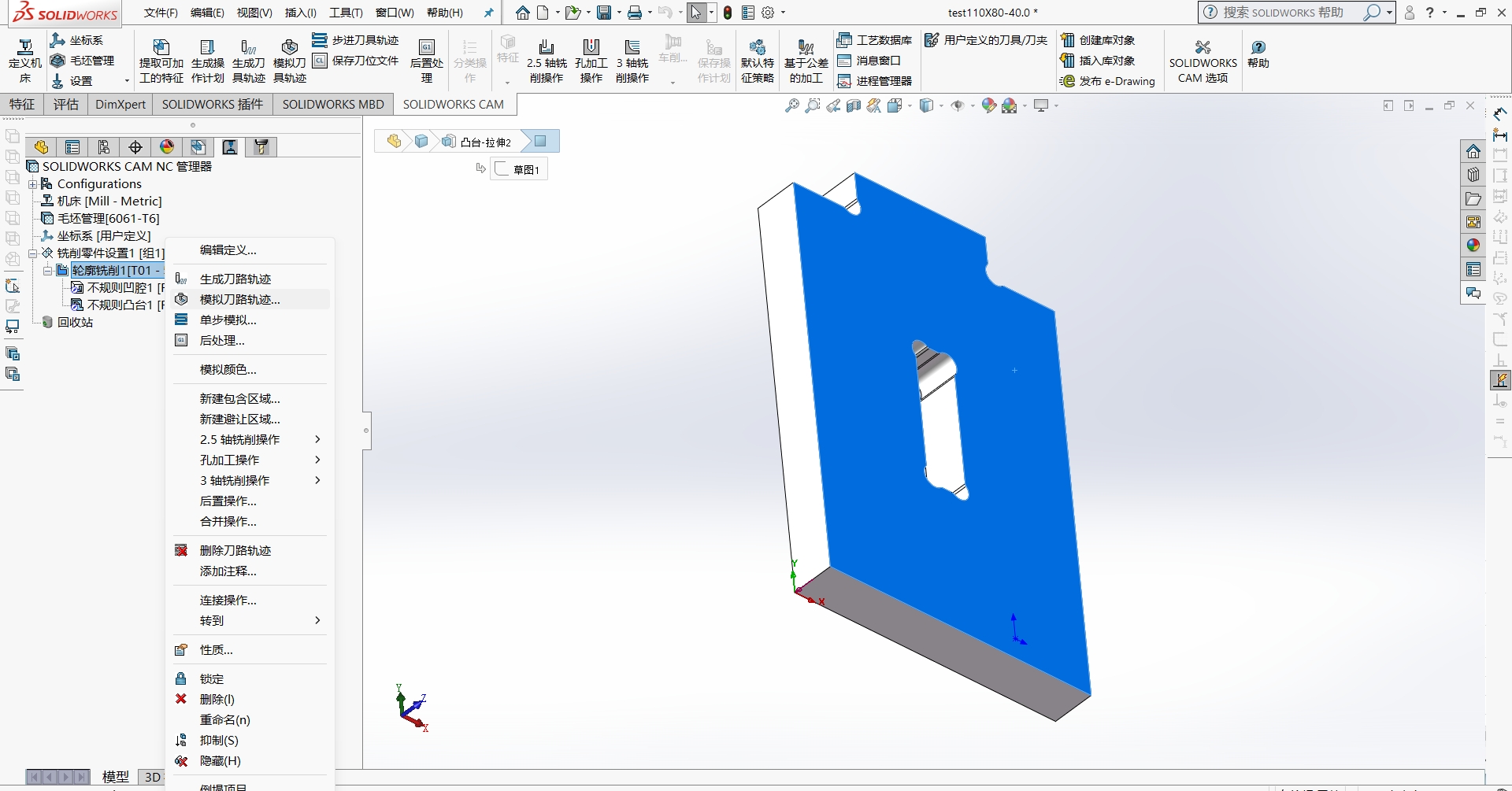Click 步进刀具轨迹 step through toolpath
The width and height of the screenshot is (1512, 791).
click(x=356, y=40)
